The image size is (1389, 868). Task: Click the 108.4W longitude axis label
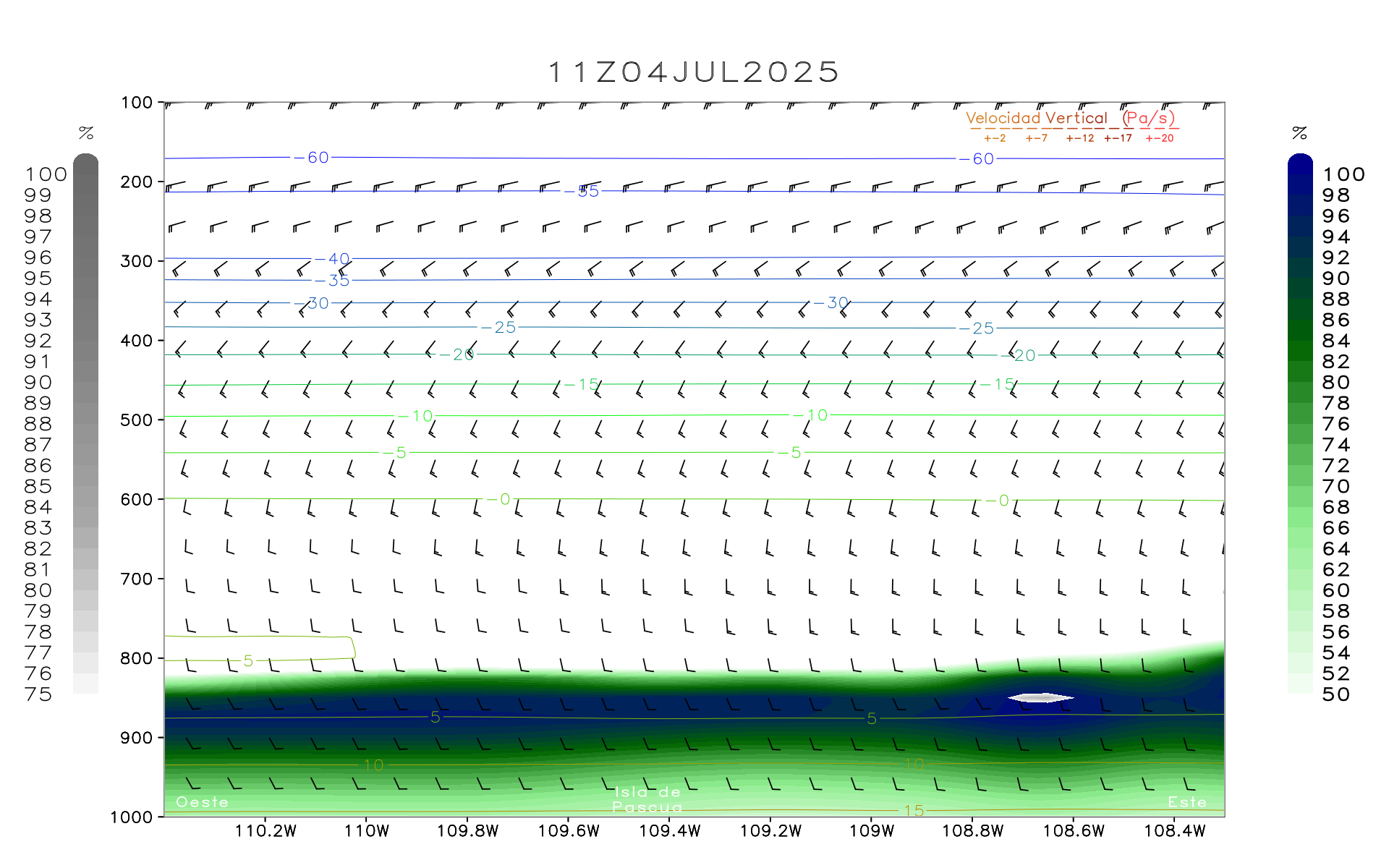point(1175,831)
